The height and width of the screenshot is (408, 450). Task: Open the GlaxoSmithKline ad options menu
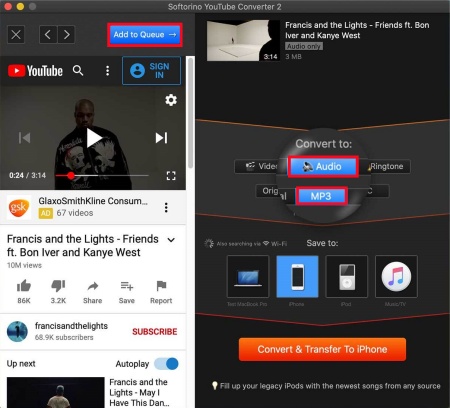(x=166, y=207)
